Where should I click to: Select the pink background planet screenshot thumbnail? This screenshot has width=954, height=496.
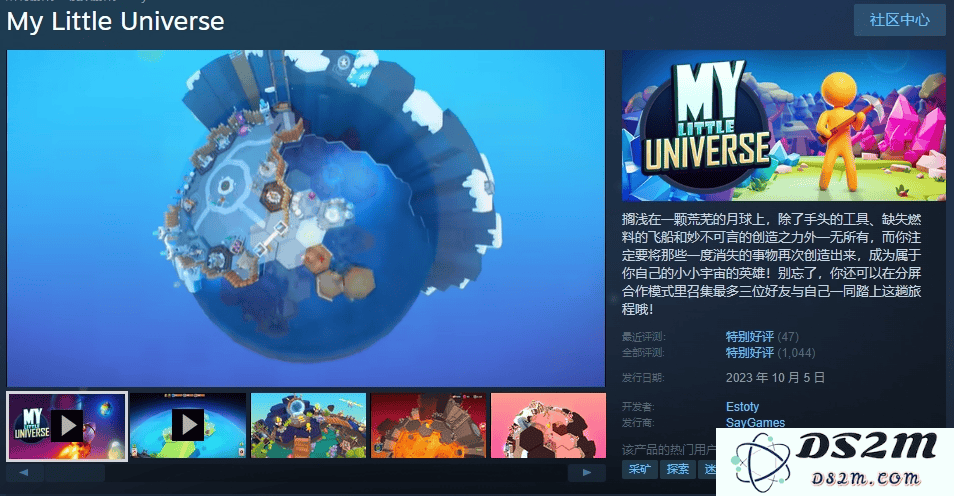pyautogui.click(x=548, y=425)
